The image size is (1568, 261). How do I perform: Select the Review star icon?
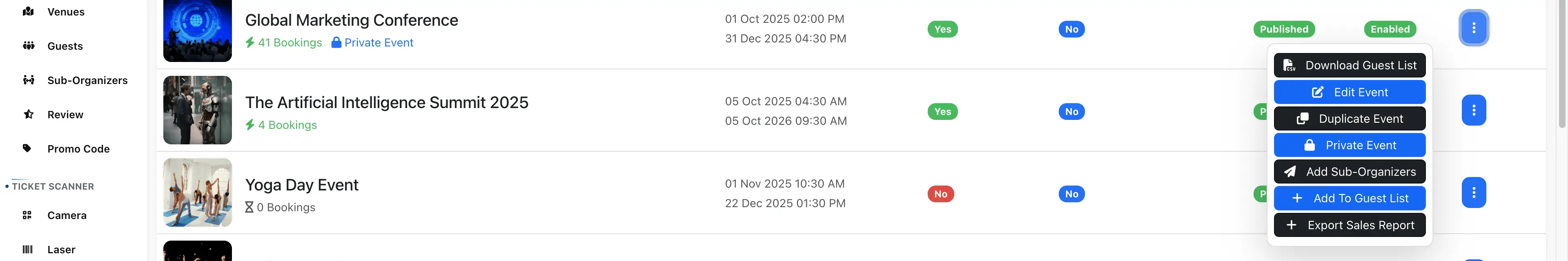click(28, 114)
